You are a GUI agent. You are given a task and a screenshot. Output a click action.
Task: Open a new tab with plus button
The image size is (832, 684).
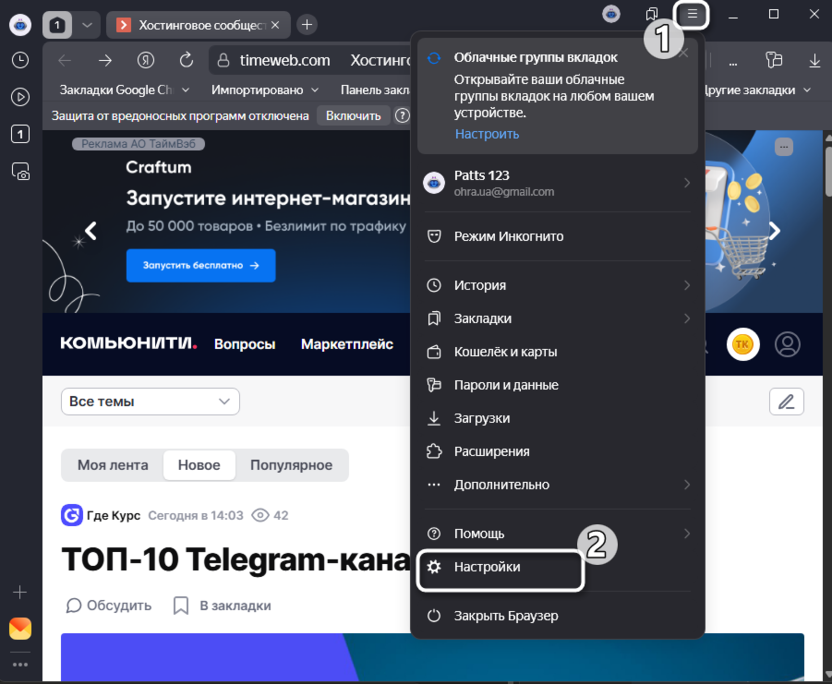[307, 24]
